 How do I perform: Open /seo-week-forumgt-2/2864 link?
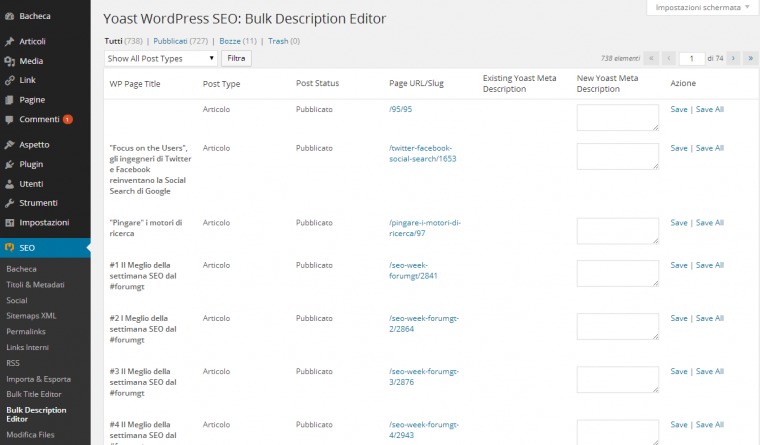[x=424, y=323]
